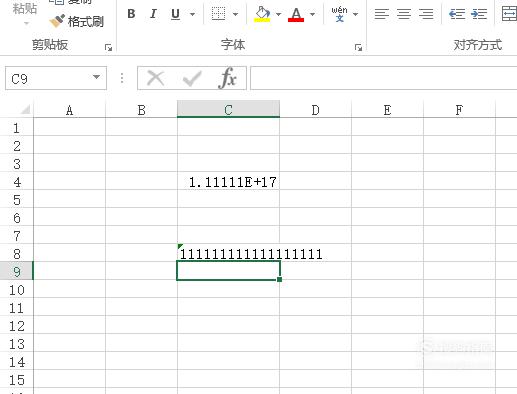Select row 4 header
Viewport: 517px width, 394px height.
(17, 182)
